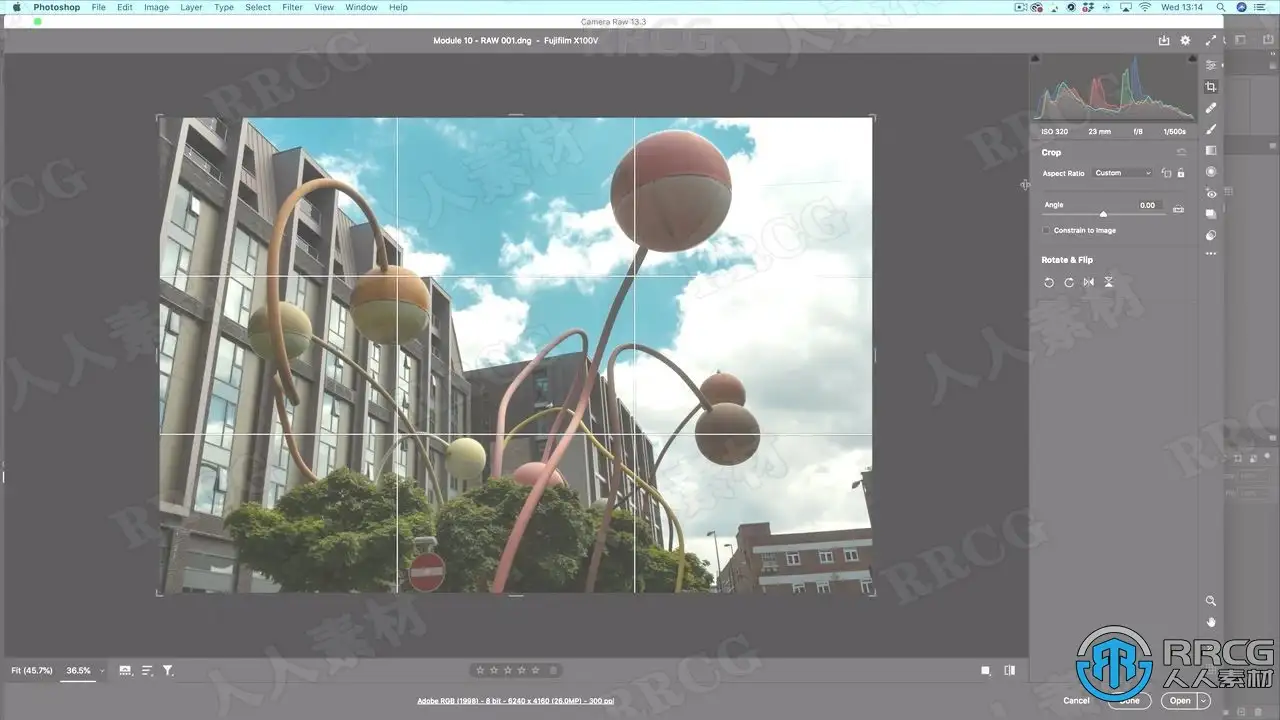Open the View menu
Image resolution: width=1280 pixels, height=720 pixels.
[x=324, y=7]
